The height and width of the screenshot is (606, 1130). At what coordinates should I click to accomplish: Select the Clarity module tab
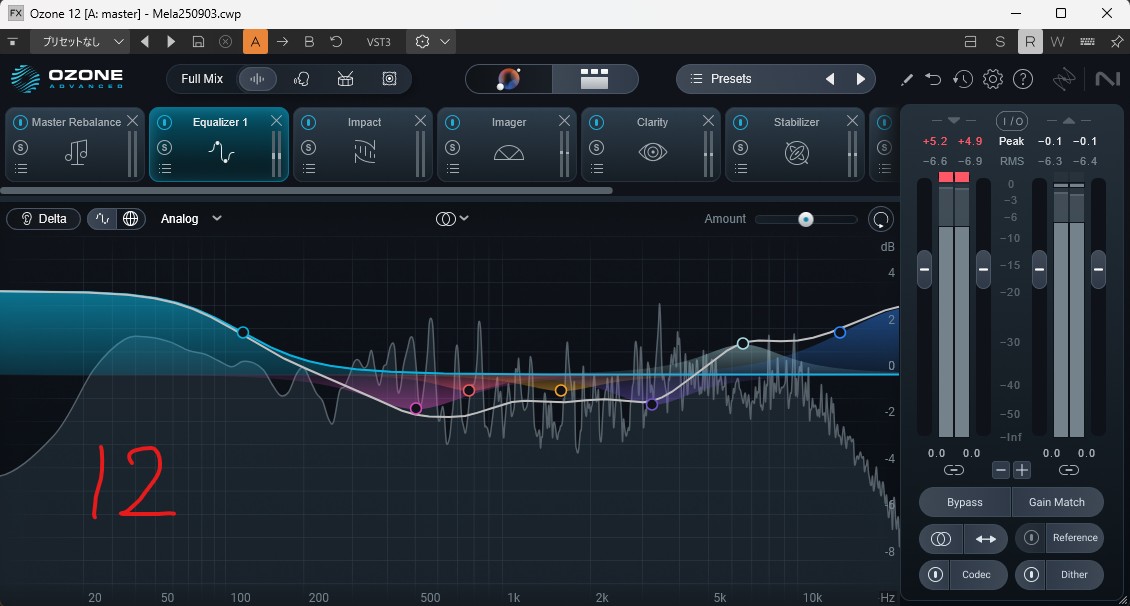tap(651, 144)
